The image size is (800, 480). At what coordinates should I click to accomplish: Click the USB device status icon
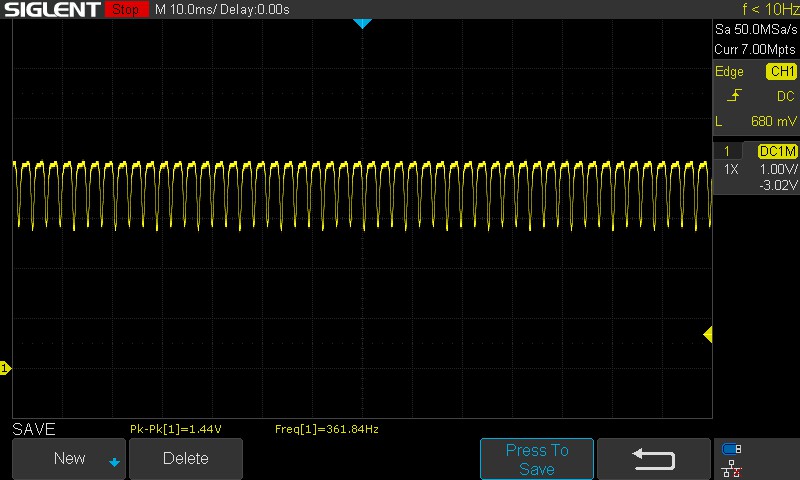coord(732,449)
